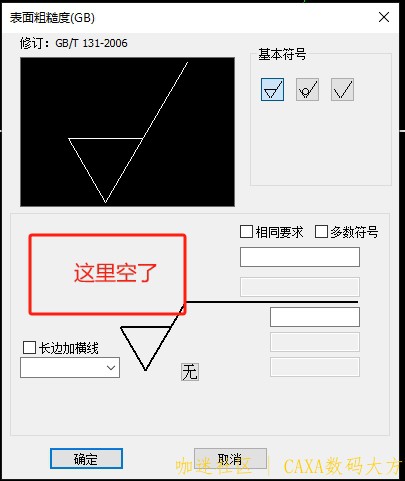Close the 表面粗糙度(GB) dialog
Viewport: 405px width, 481px height.
pyautogui.click(x=384, y=17)
